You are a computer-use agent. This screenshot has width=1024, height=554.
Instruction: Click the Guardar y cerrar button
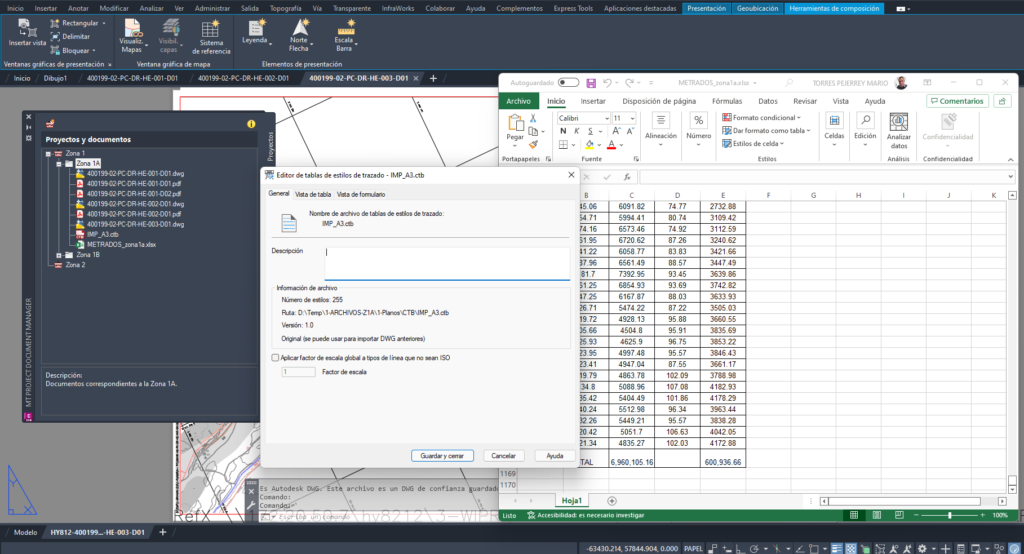pyautogui.click(x=442, y=455)
